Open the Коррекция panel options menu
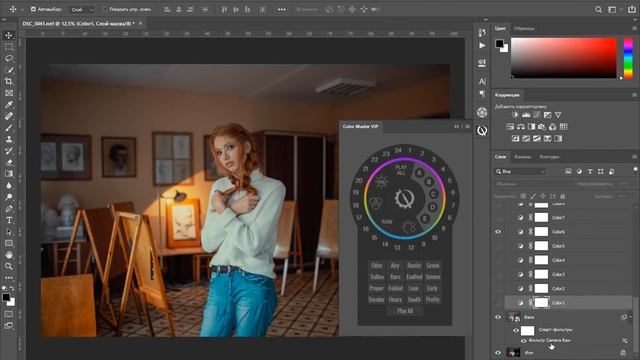 (x=634, y=95)
